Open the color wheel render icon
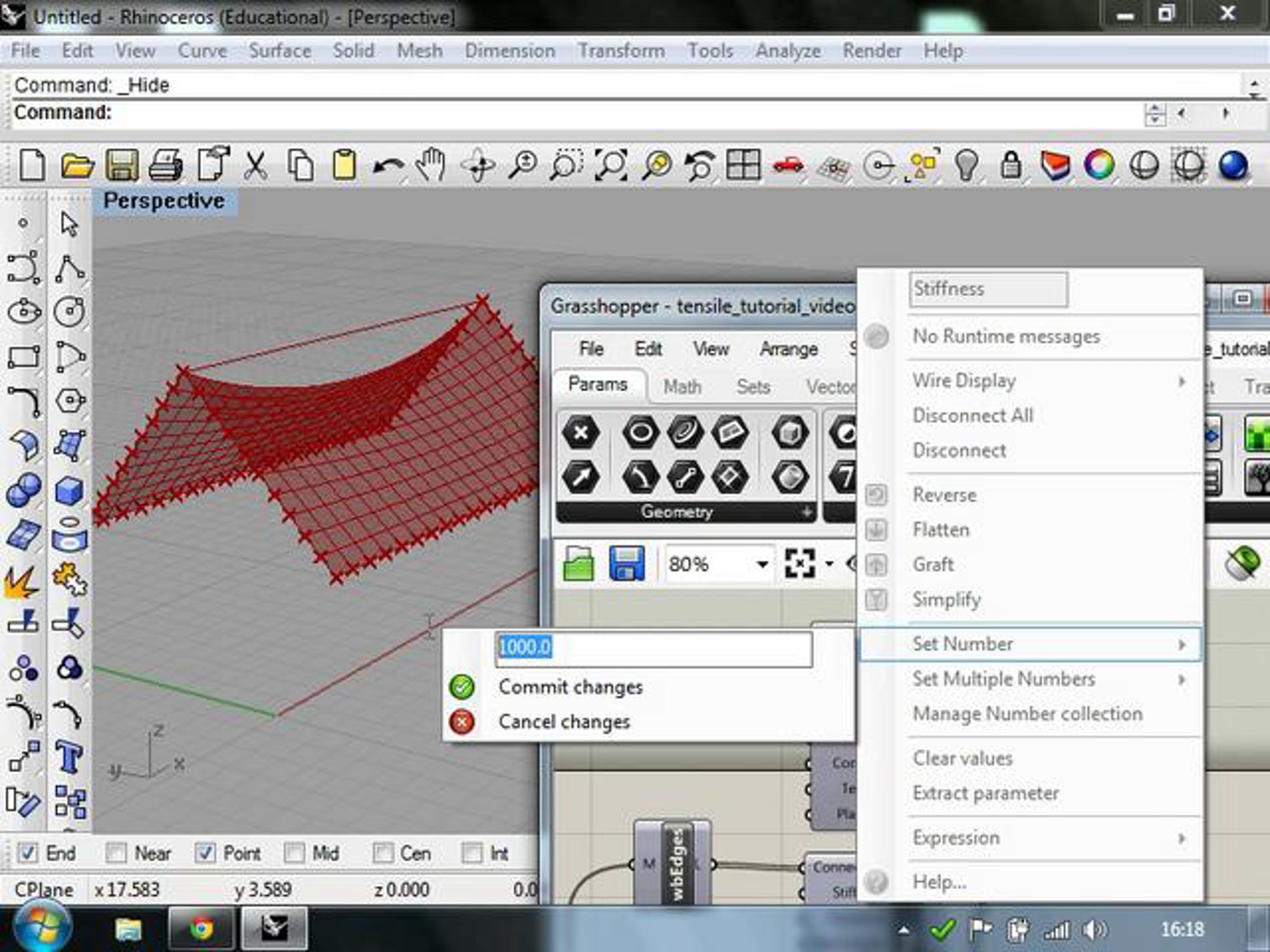 click(x=1099, y=166)
